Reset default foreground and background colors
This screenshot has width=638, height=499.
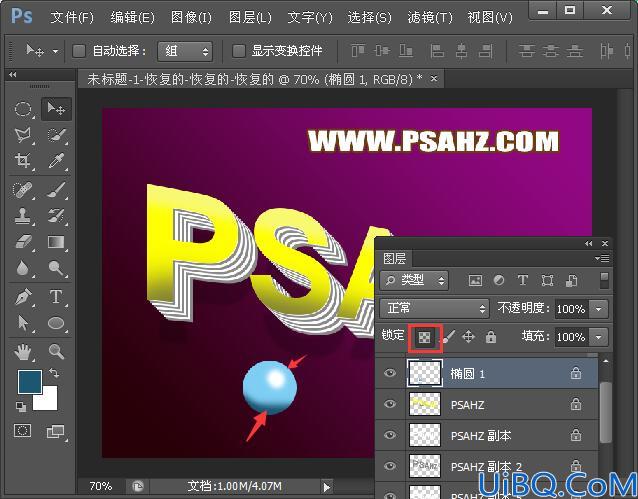(20, 406)
